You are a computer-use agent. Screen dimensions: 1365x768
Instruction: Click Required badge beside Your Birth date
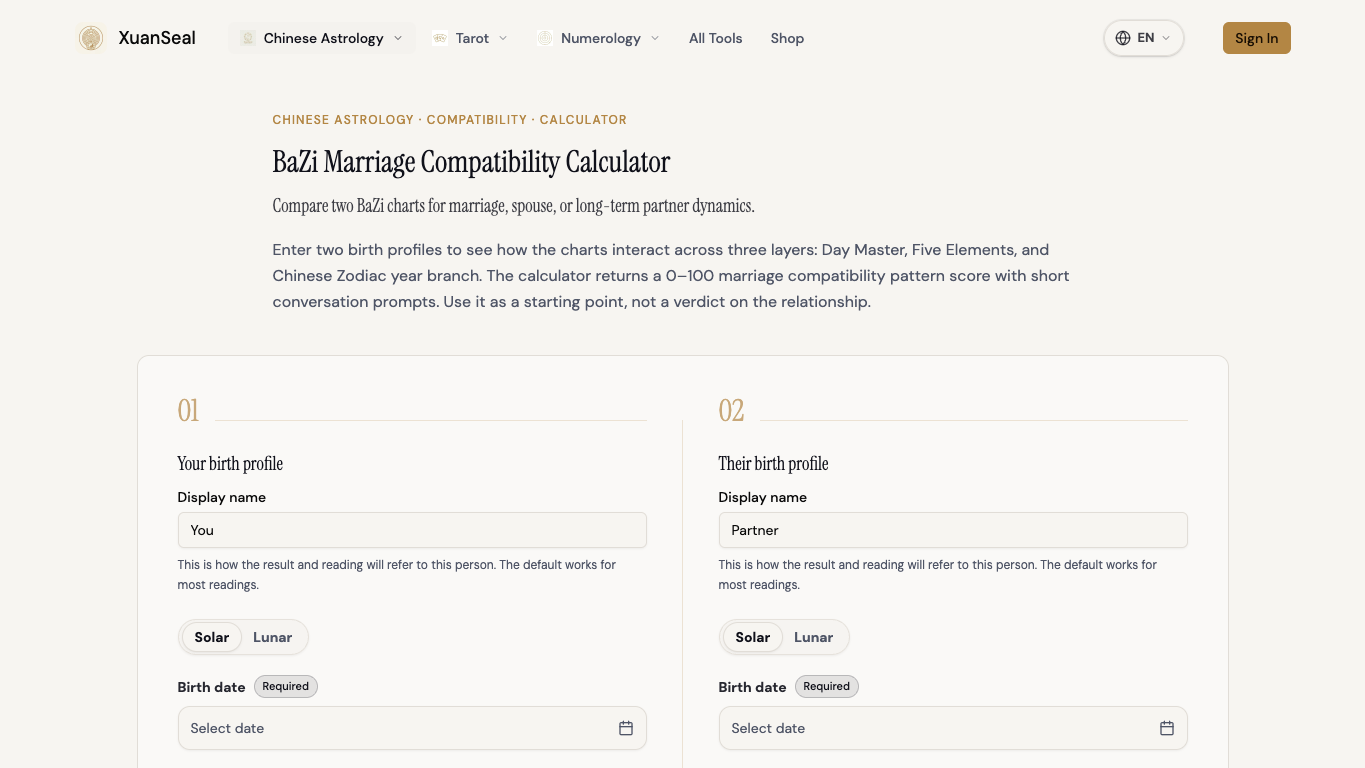pos(286,686)
